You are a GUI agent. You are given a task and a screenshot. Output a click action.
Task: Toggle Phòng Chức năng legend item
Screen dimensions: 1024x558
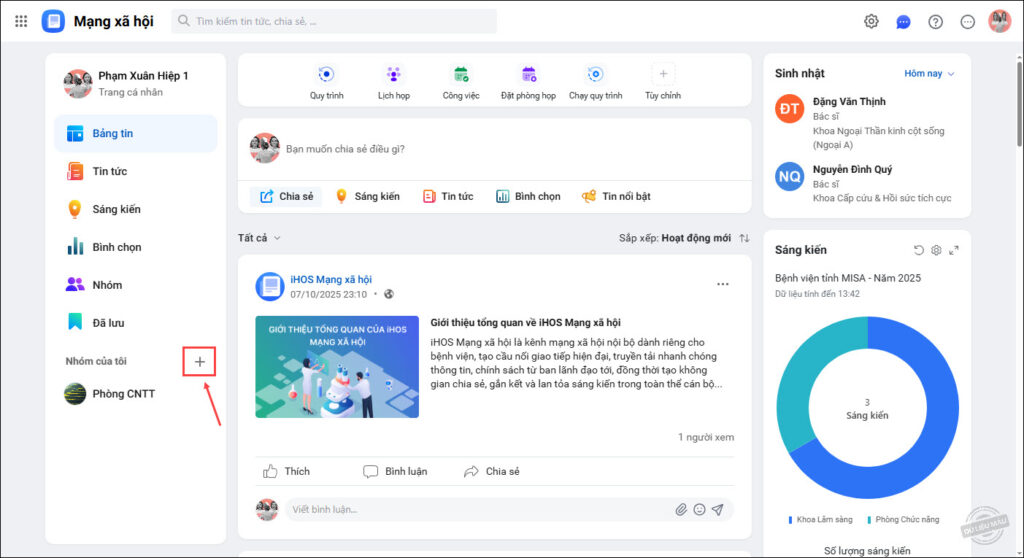click(x=903, y=519)
